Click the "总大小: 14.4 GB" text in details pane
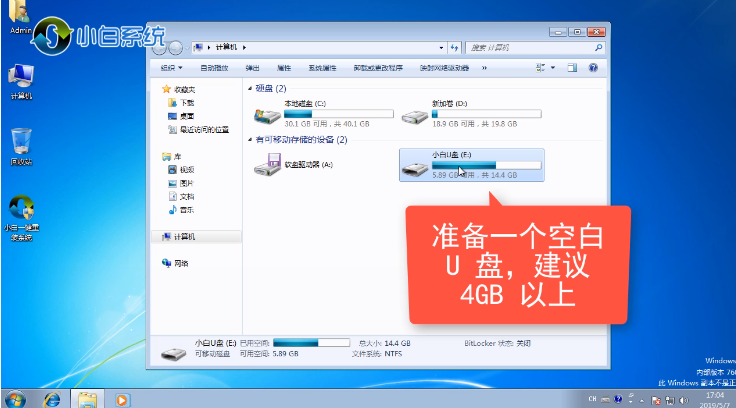Image resolution: width=736 pixels, height=408 pixels. 384,343
